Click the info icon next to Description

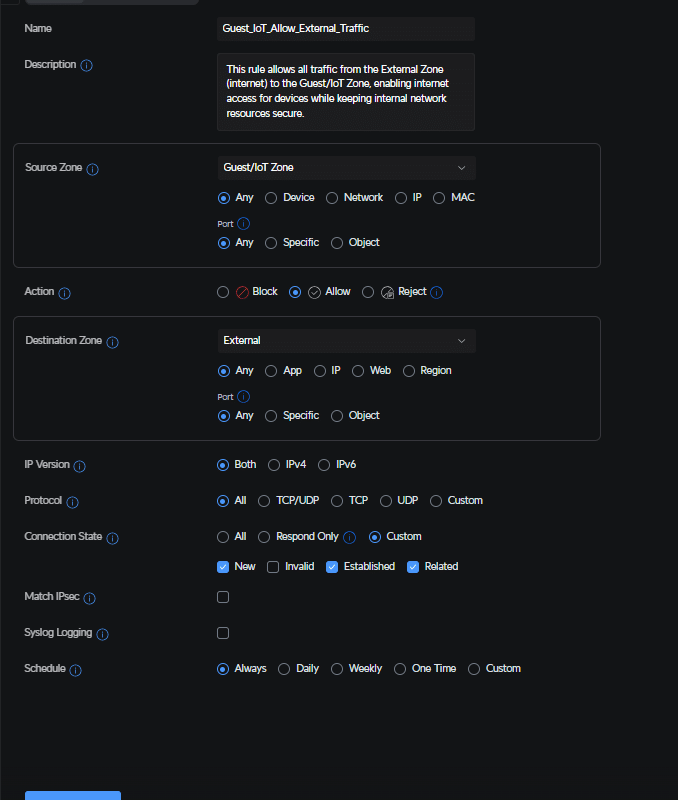point(87,65)
